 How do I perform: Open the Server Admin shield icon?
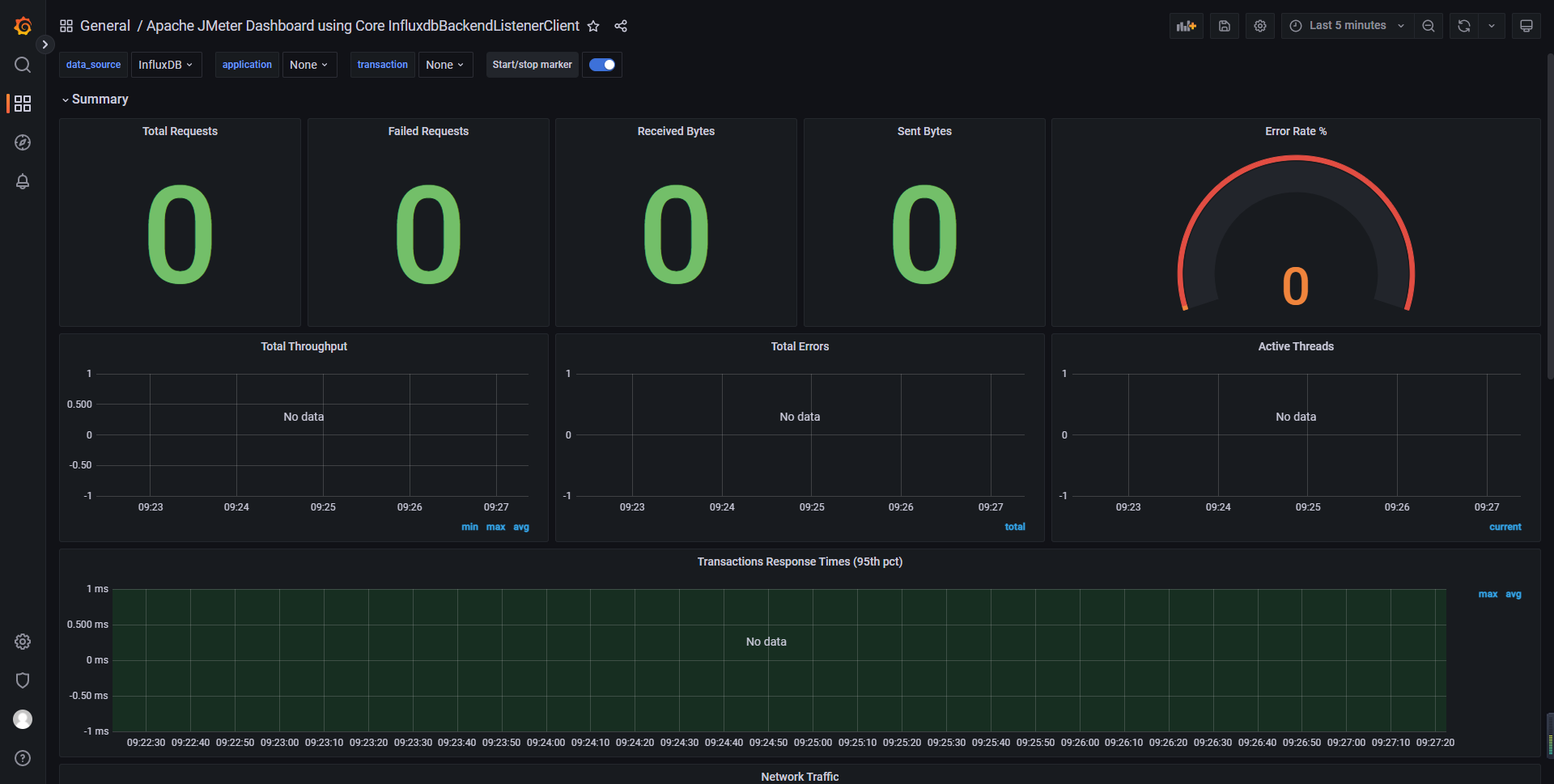[x=23, y=680]
